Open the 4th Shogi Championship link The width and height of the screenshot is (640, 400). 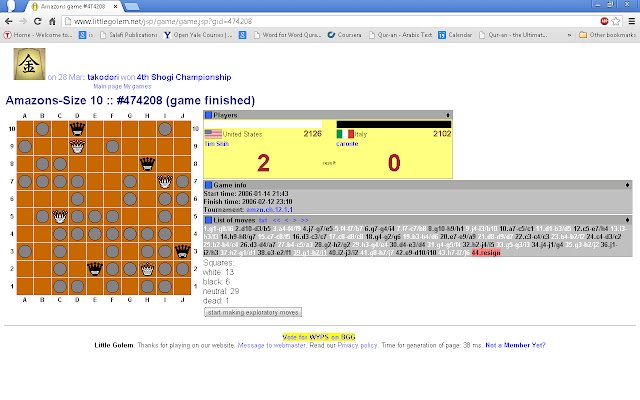tap(184, 77)
